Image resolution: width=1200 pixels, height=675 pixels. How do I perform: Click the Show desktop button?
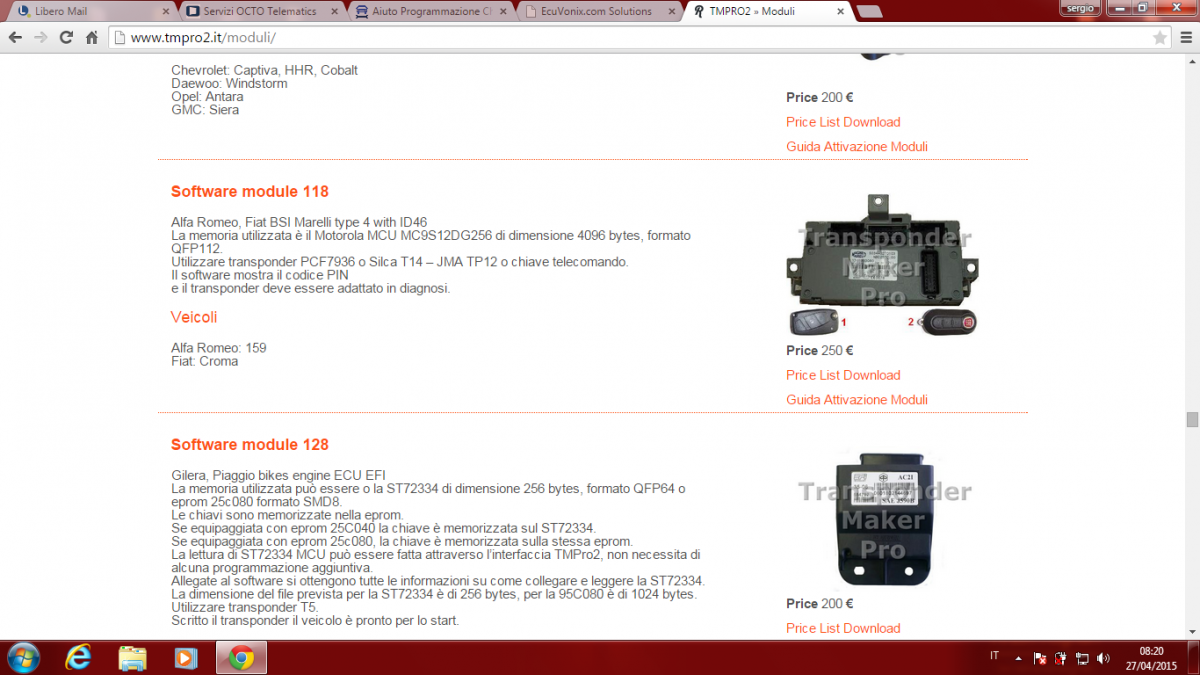(1193, 657)
